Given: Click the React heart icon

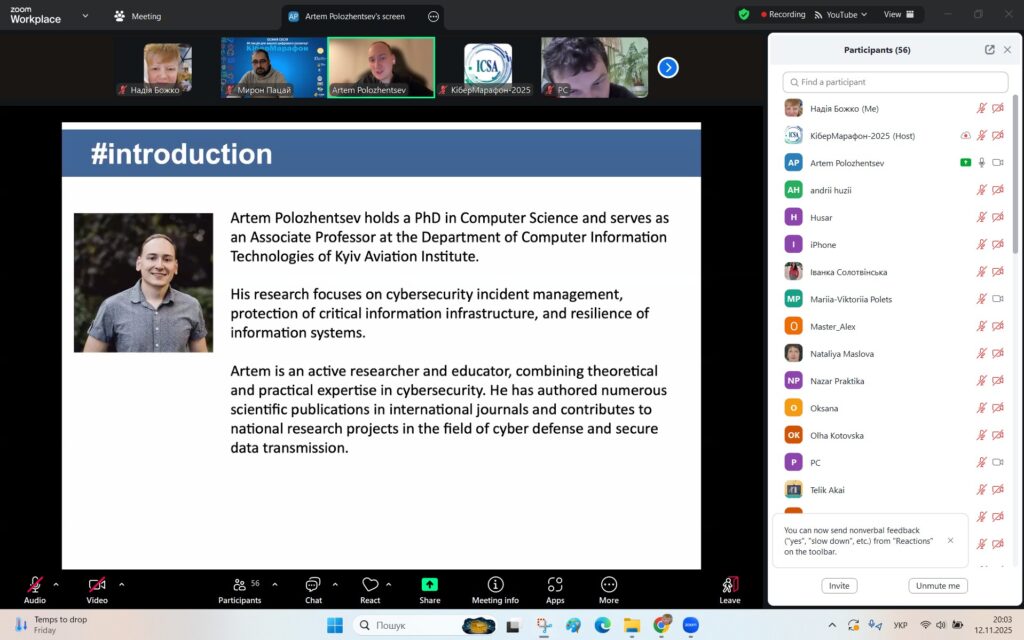Looking at the screenshot, I should coord(370,585).
